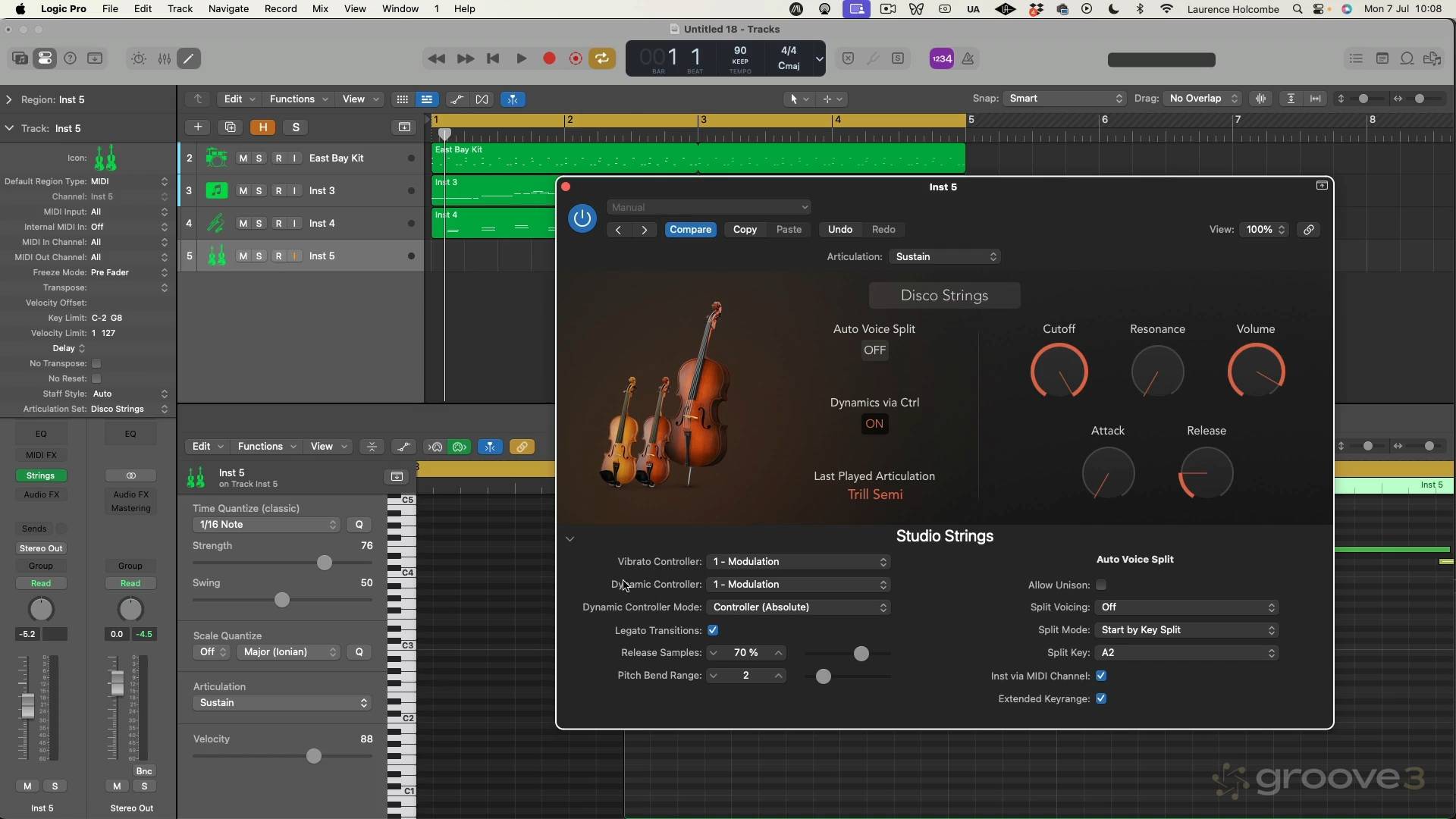The height and width of the screenshot is (819, 1456).
Task: Toggle the Editors pencil icon
Action: pyautogui.click(x=189, y=58)
